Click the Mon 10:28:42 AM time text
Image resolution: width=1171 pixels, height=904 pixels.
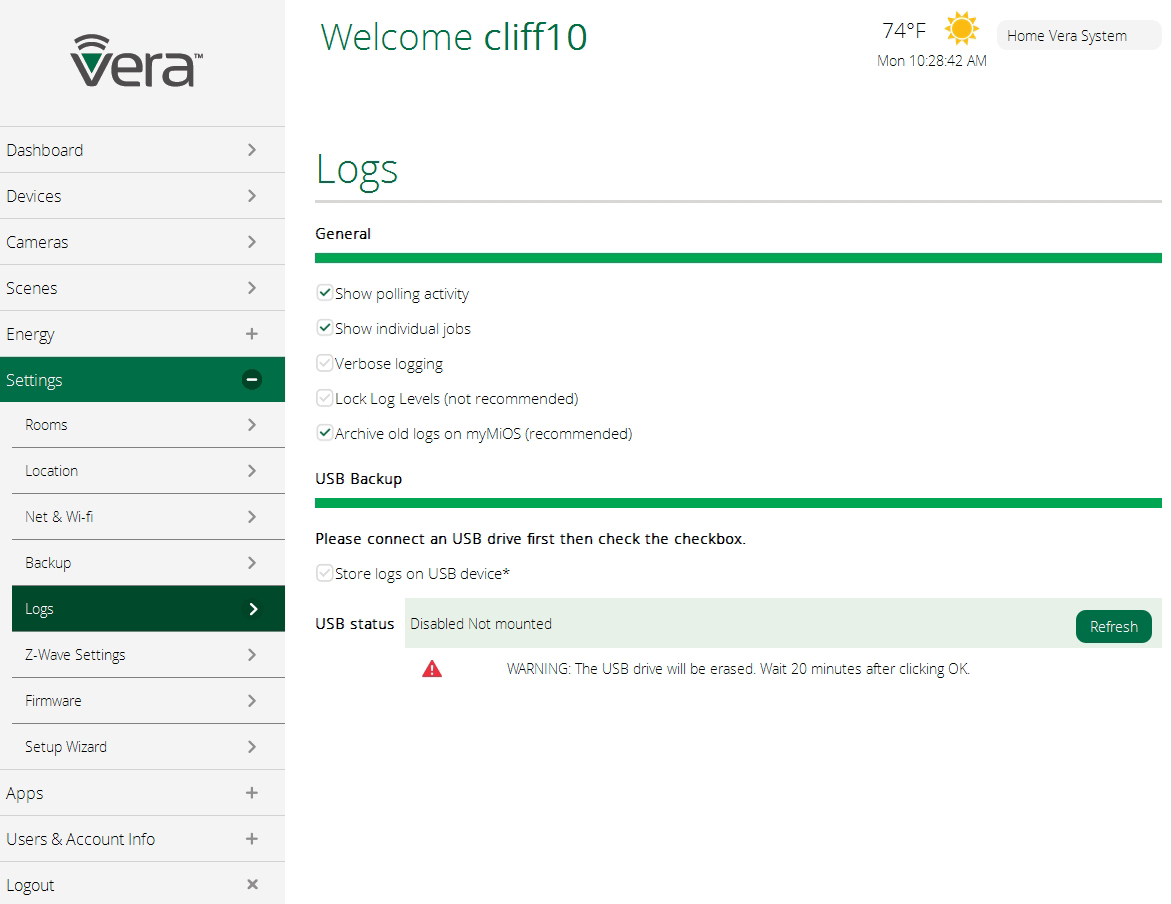click(931, 61)
